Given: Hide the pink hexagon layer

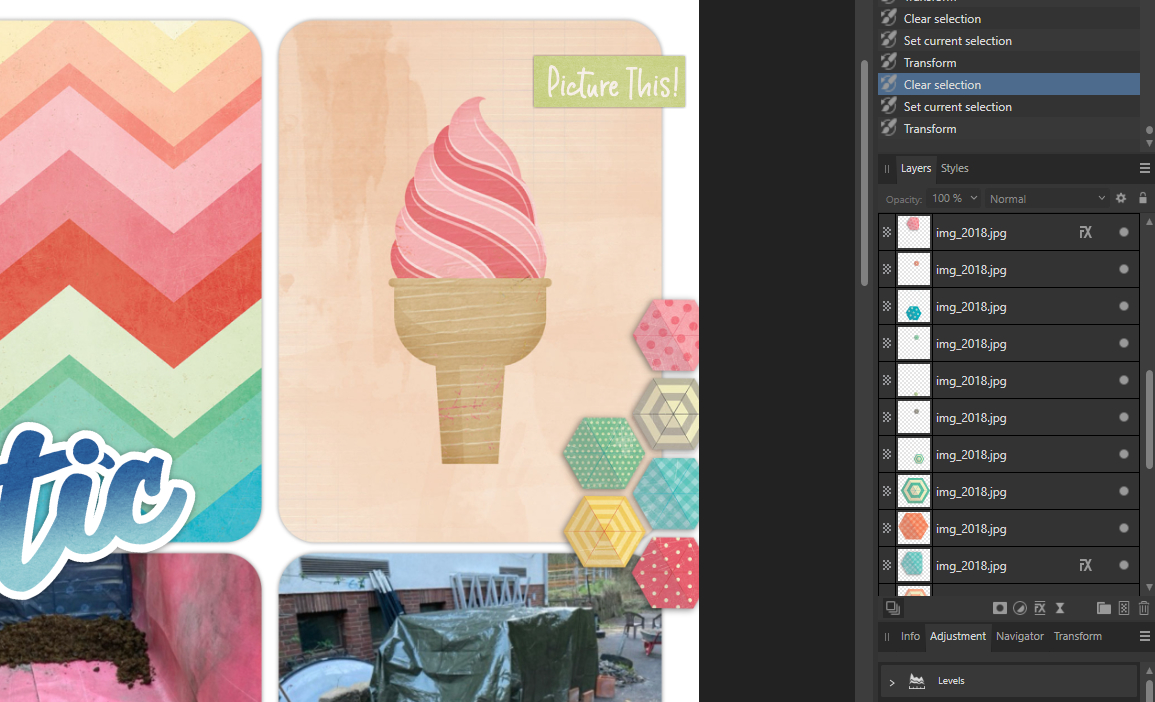Looking at the screenshot, I should 1124,233.
